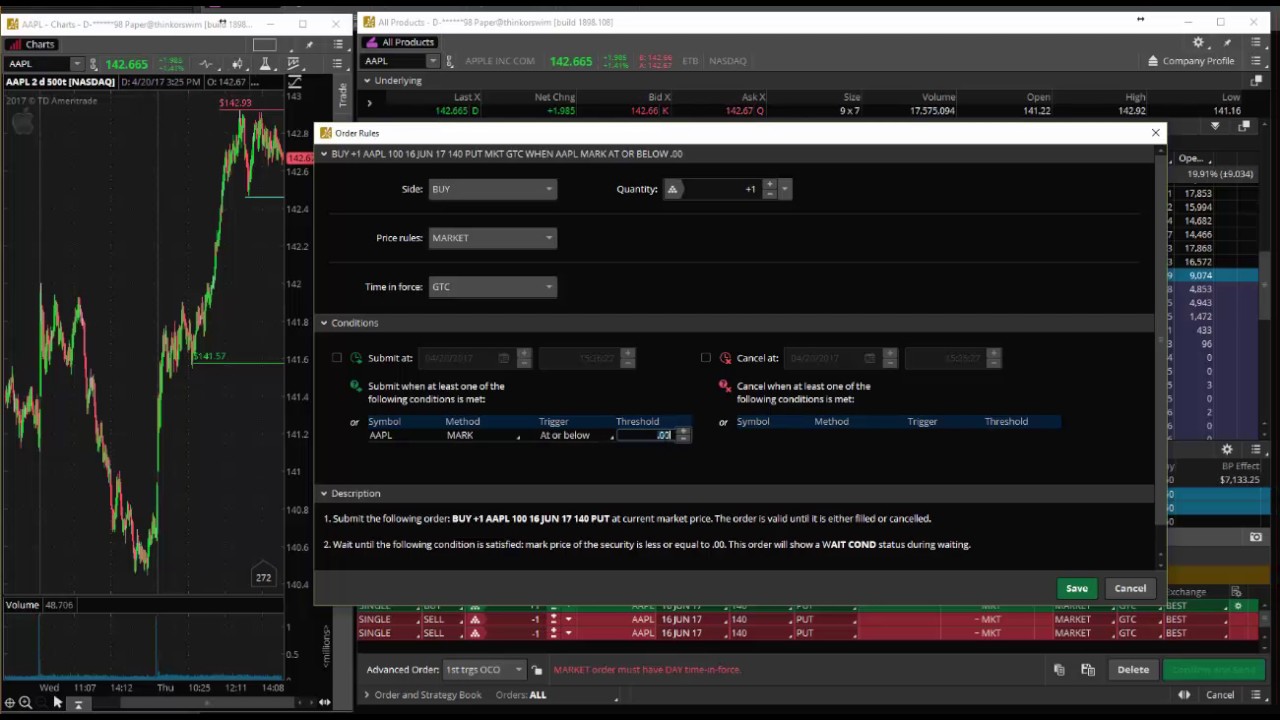Open the chart Drawings tool icon

pos(294,64)
